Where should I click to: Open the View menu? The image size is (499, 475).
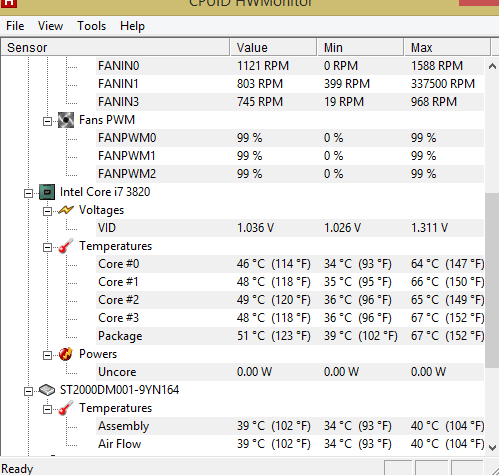[50, 26]
